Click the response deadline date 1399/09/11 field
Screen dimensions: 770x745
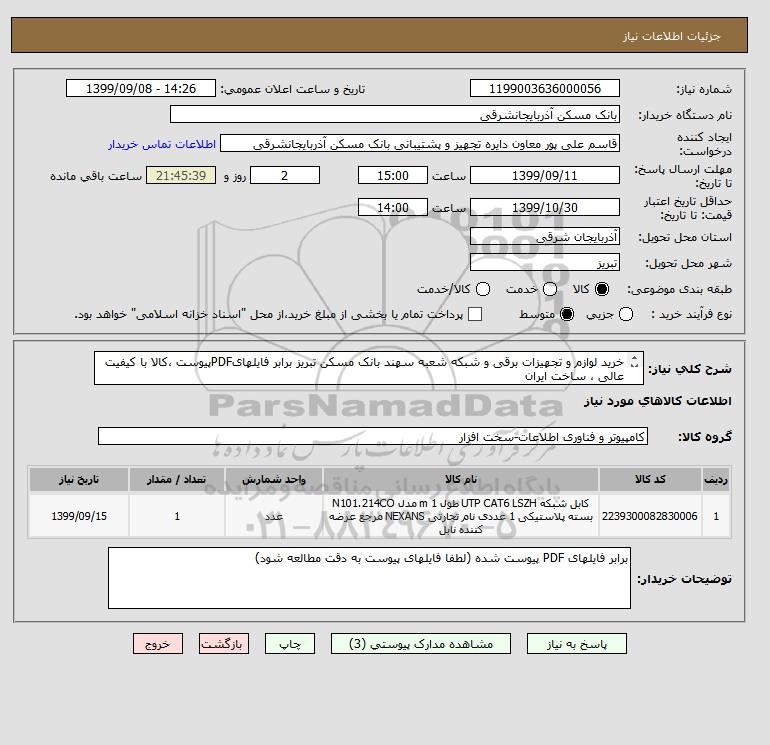pyautogui.click(x=545, y=175)
